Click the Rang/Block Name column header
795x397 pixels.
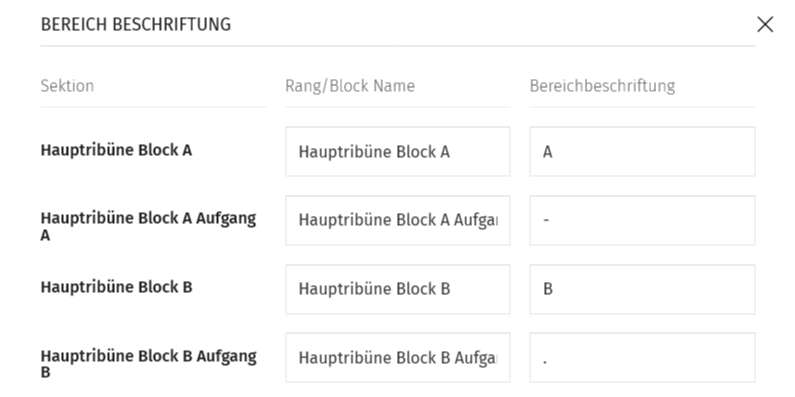pos(350,86)
